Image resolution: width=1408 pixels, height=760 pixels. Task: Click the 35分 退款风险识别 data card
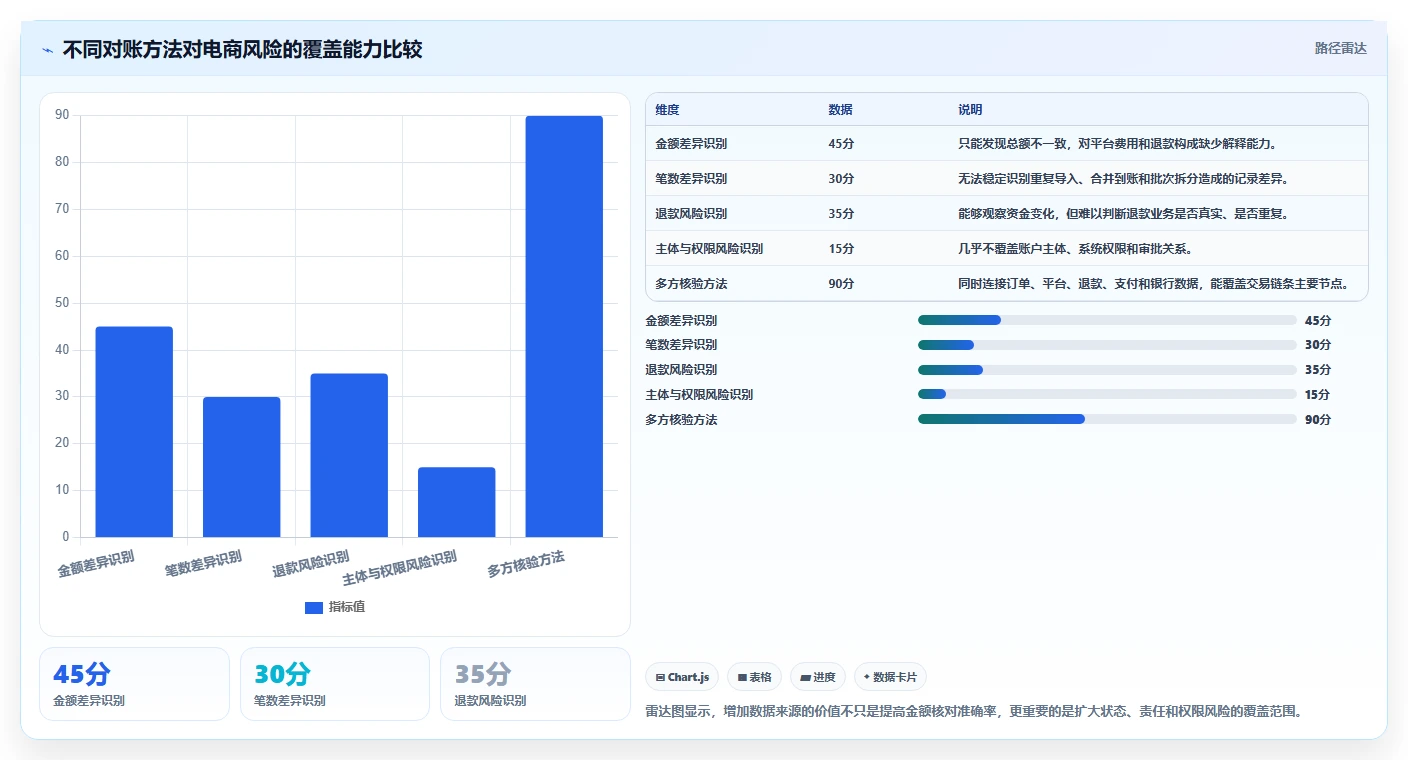[x=535, y=684]
